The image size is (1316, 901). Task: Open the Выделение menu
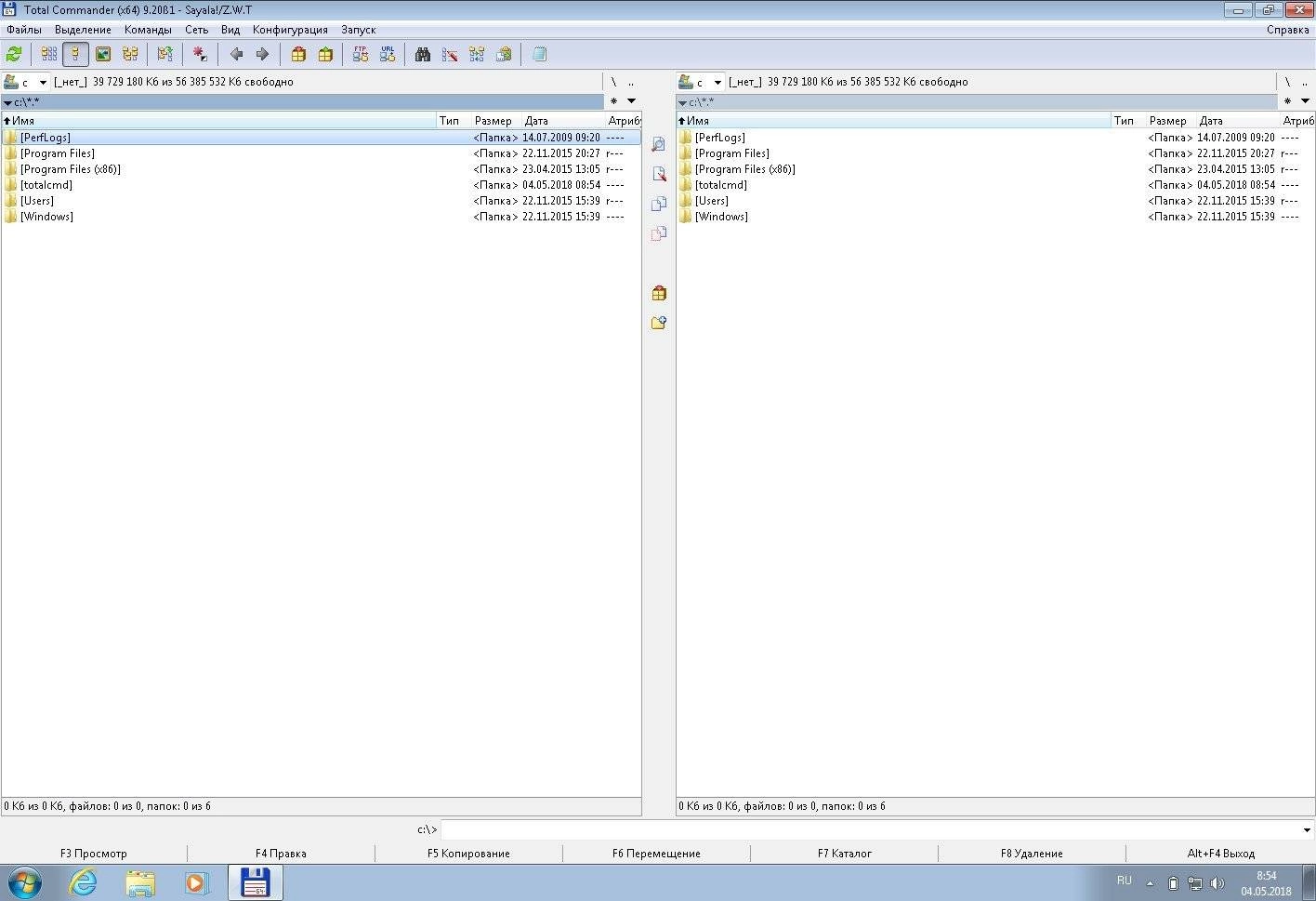pyautogui.click(x=83, y=30)
